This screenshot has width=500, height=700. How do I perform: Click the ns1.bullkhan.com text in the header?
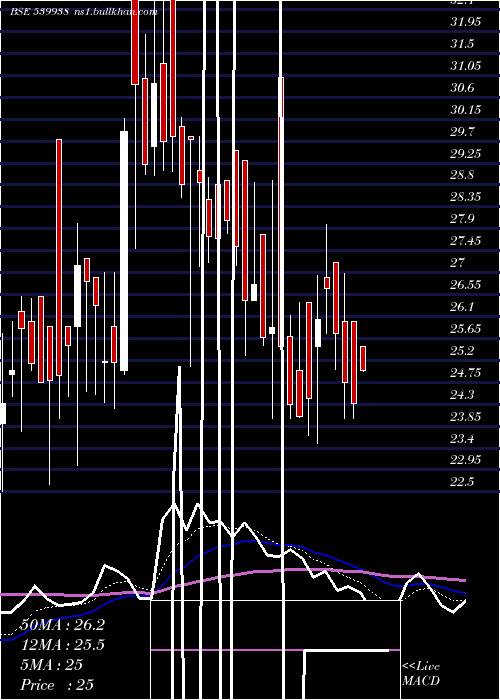115,12
